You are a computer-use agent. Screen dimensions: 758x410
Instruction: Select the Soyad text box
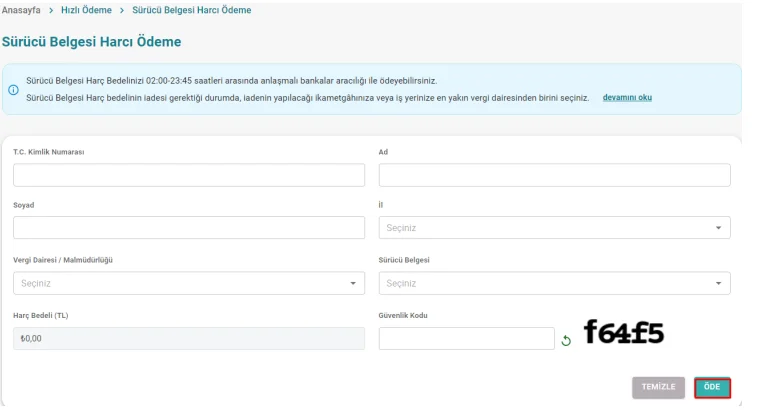(189, 228)
